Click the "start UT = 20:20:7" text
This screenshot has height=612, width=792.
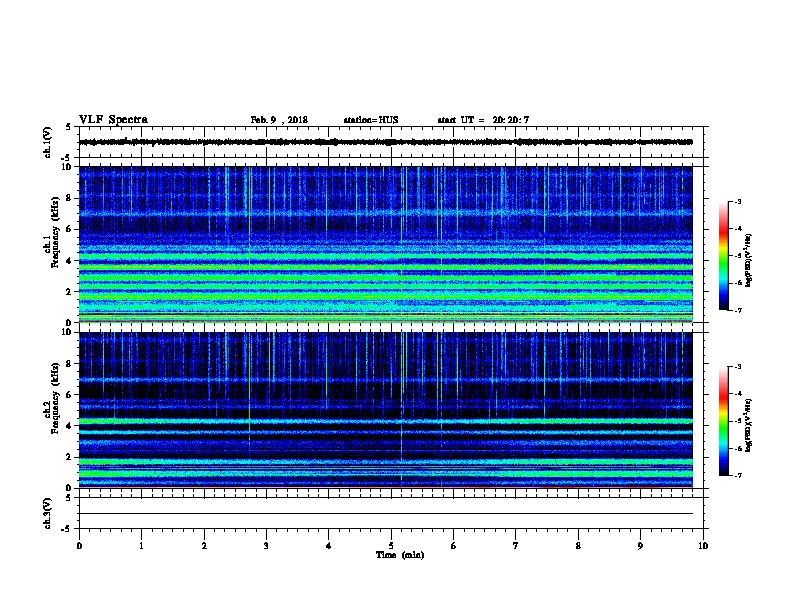click(x=483, y=120)
